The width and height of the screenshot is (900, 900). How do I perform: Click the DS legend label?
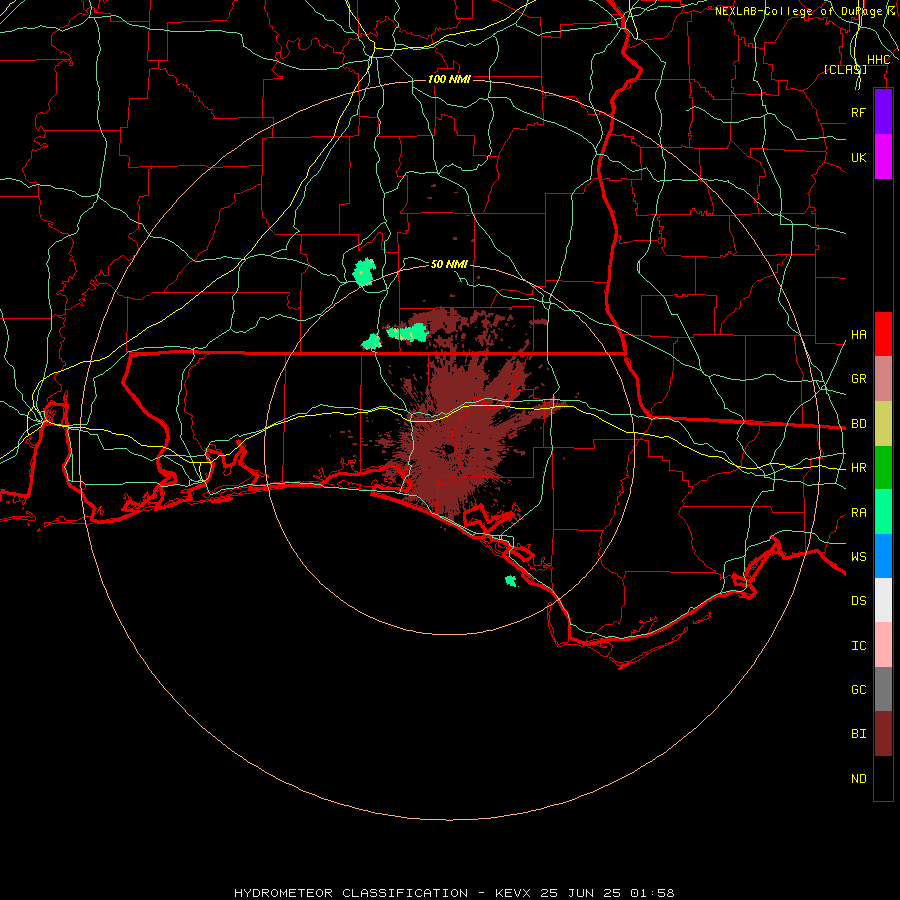858,601
